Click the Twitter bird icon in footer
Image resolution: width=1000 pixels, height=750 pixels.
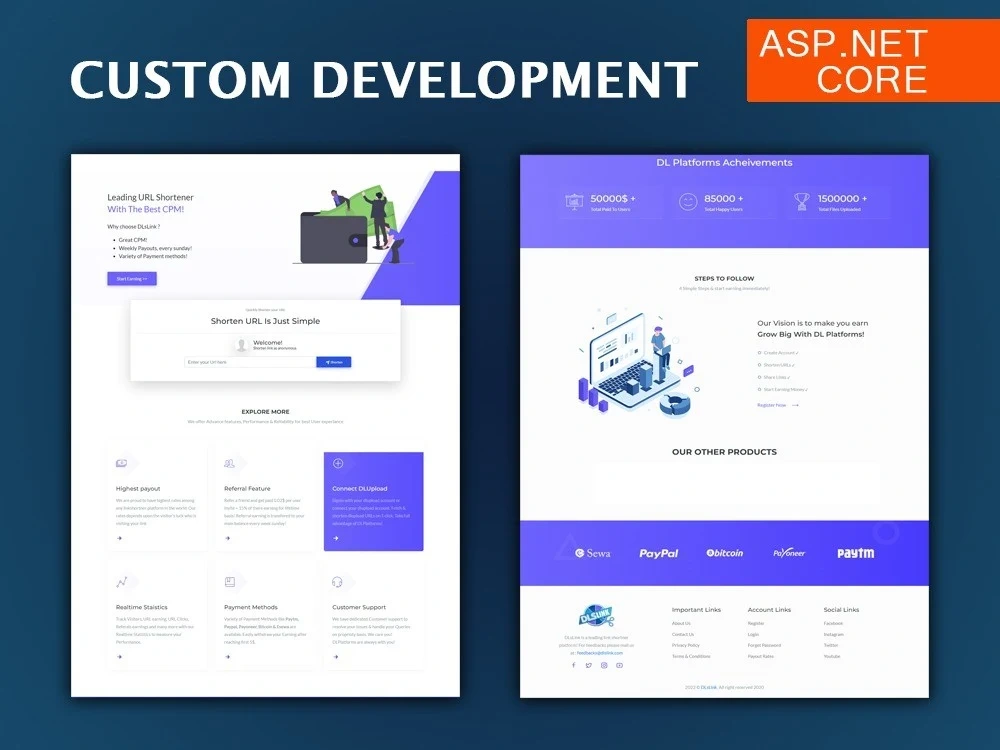589,665
